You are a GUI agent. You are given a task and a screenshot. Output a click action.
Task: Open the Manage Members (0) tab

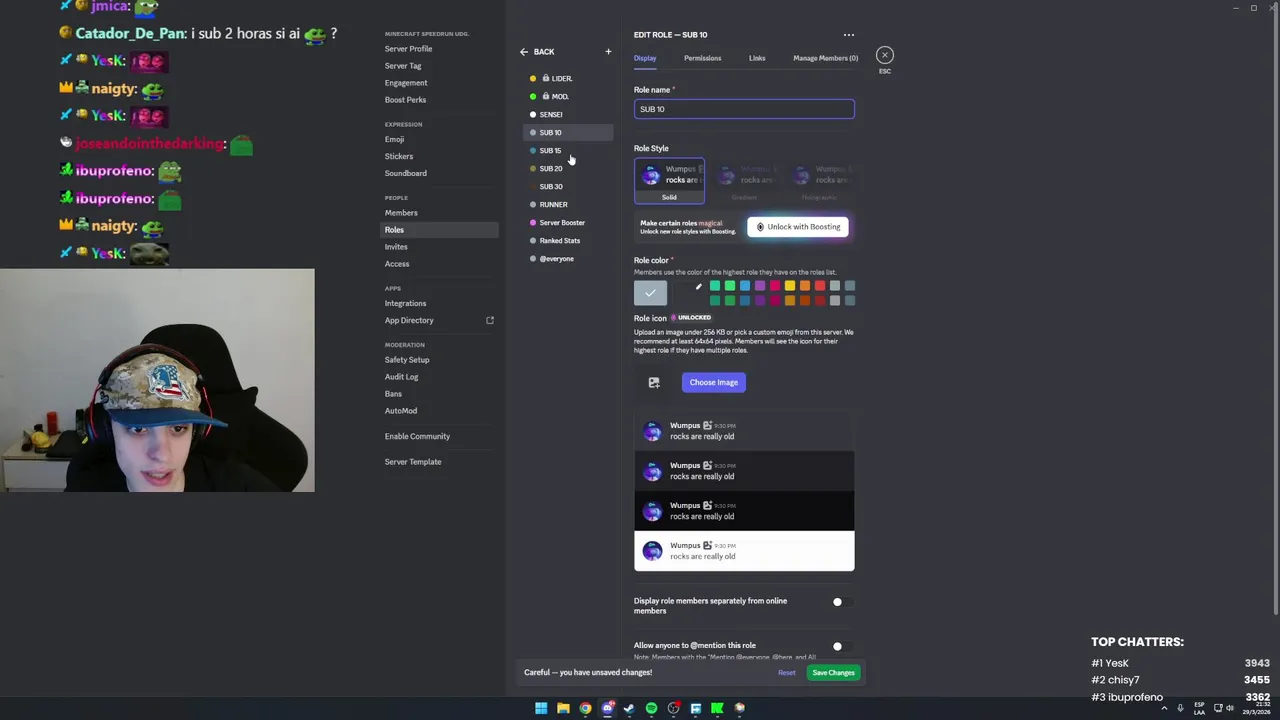825,58
